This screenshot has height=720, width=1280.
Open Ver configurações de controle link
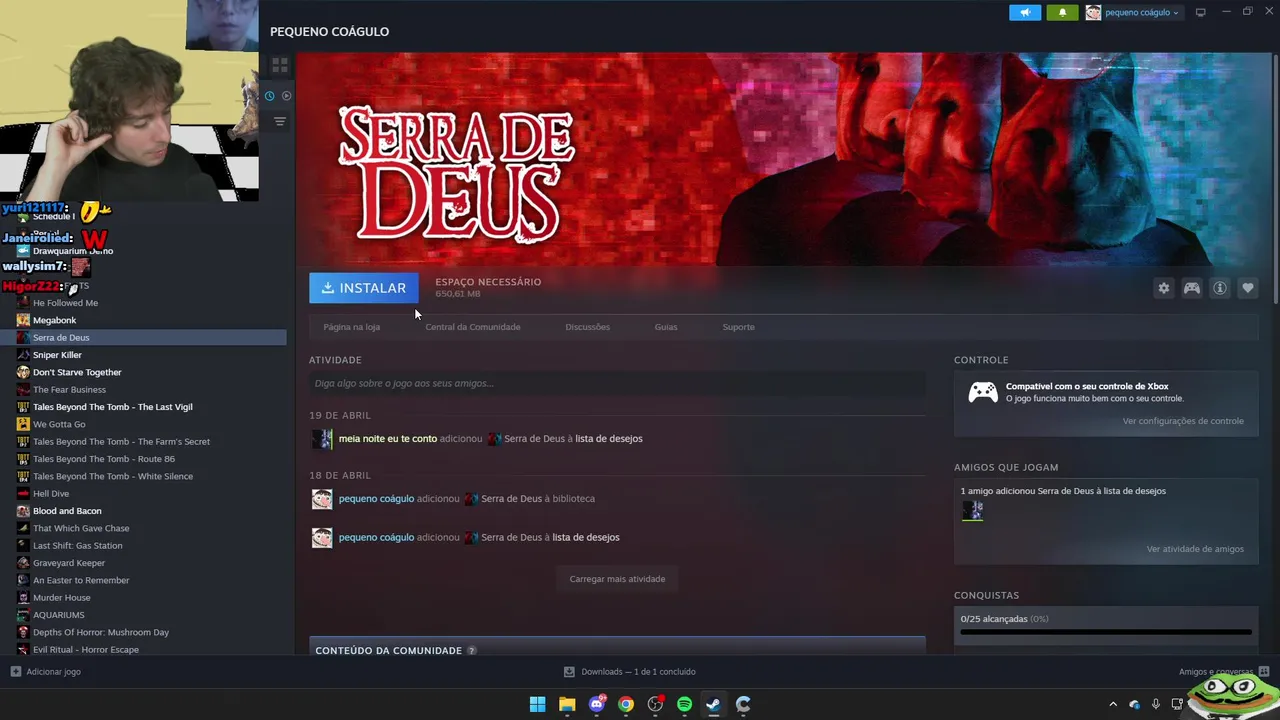click(x=1183, y=421)
